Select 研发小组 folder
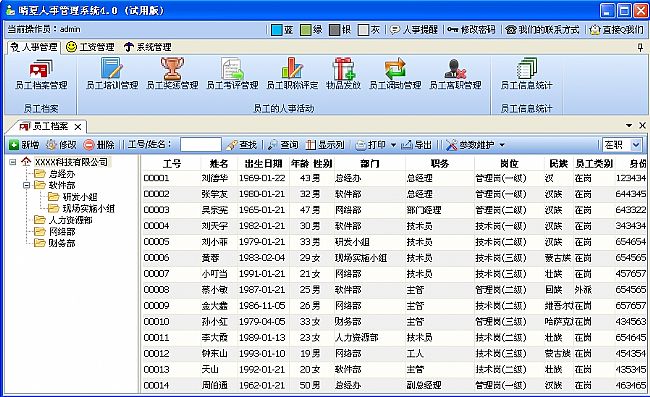The width and height of the screenshot is (650, 397). (x=73, y=197)
